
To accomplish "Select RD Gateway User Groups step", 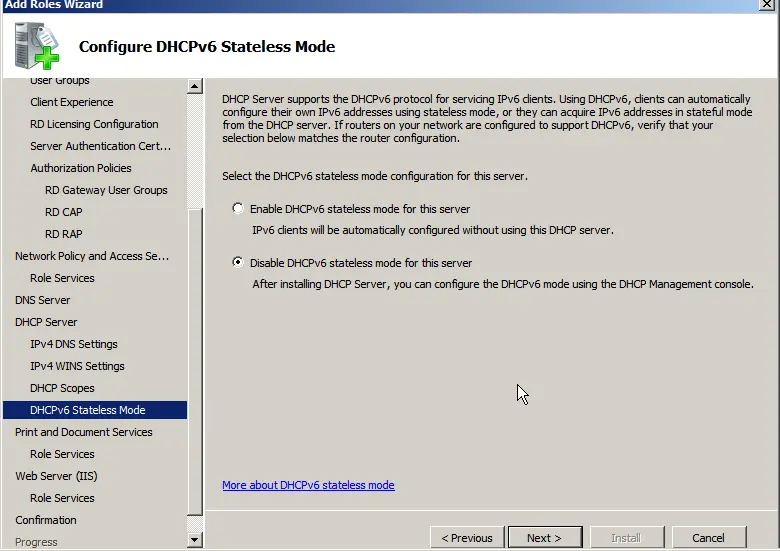I will tap(106, 190).
